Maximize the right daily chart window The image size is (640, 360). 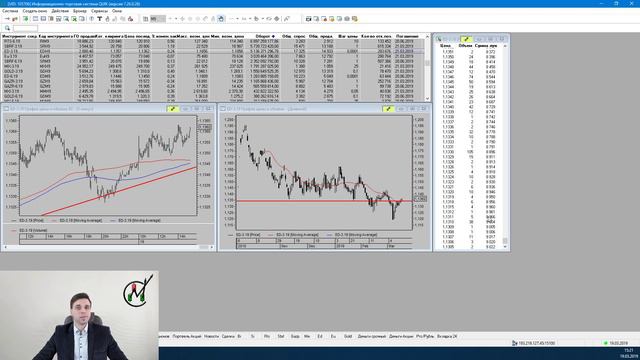pos(413,109)
